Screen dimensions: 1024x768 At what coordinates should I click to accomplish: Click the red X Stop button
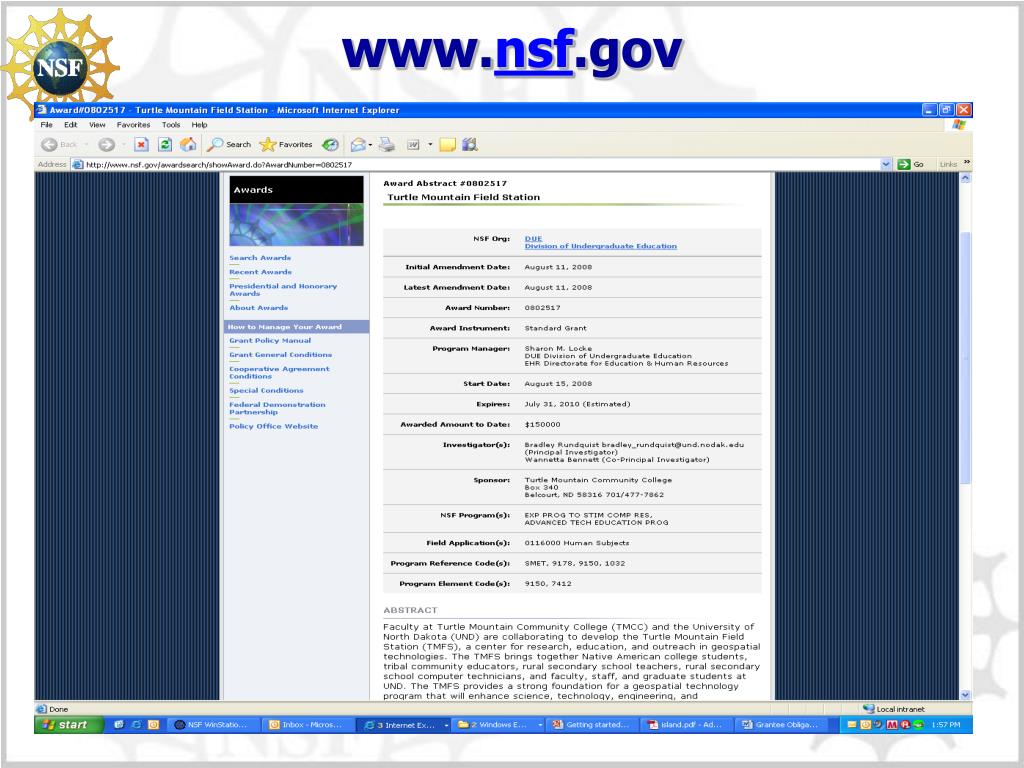click(142, 145)
